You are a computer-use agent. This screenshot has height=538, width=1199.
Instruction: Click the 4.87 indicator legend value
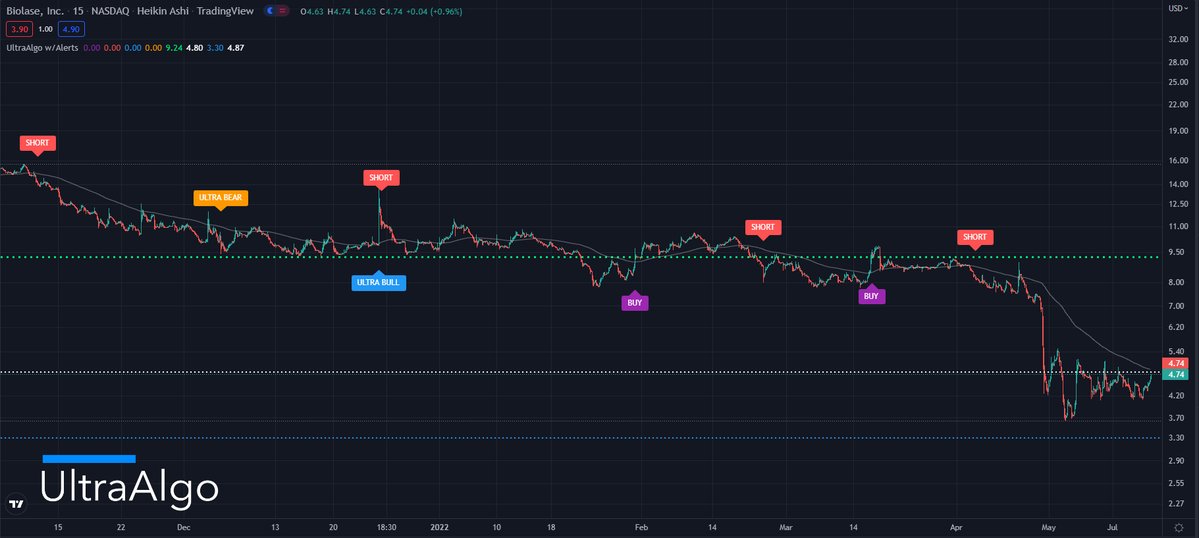coord(236,47)
